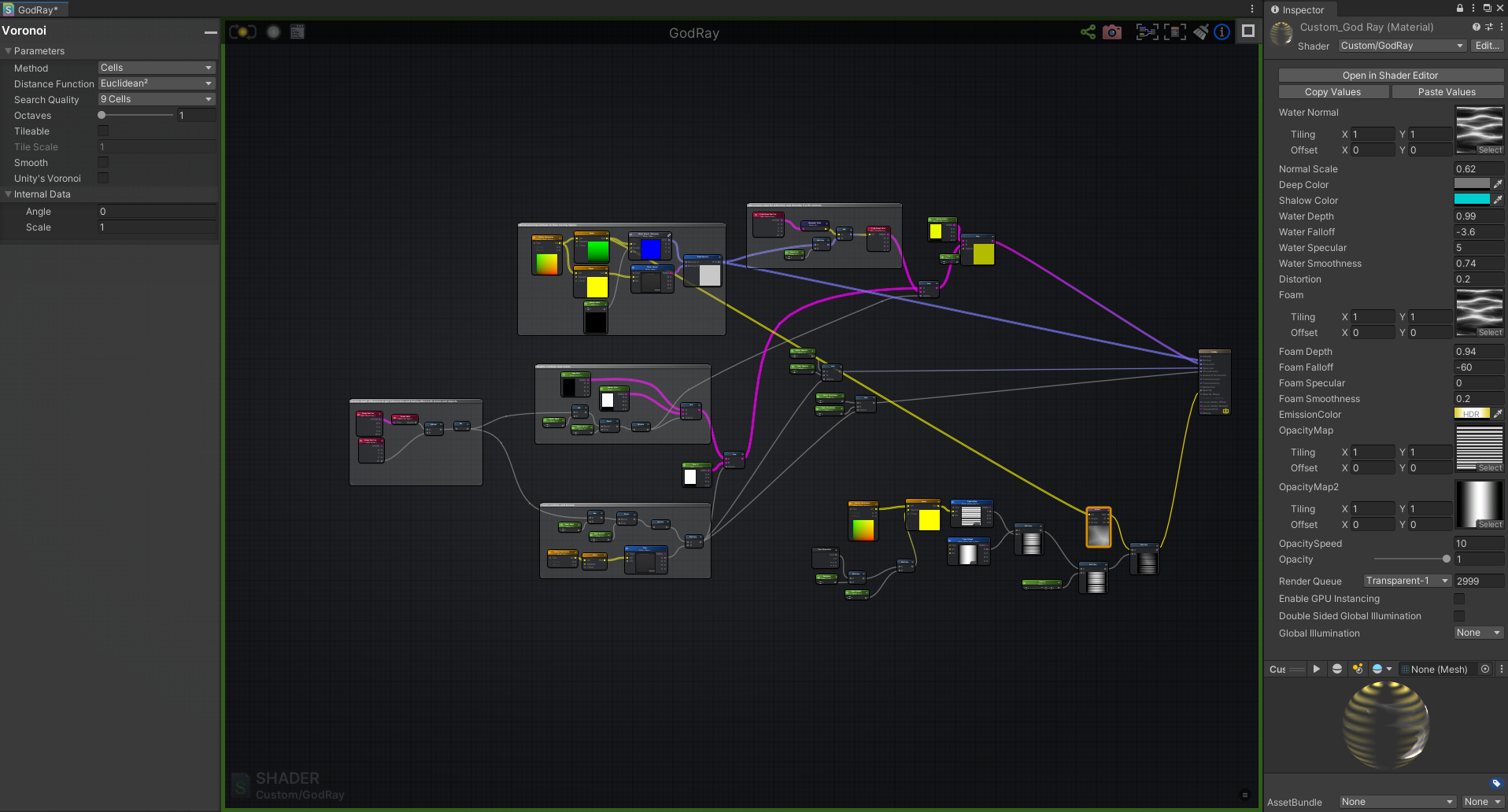
Task: Collapse the Parameters section
Action: point(9,50)
